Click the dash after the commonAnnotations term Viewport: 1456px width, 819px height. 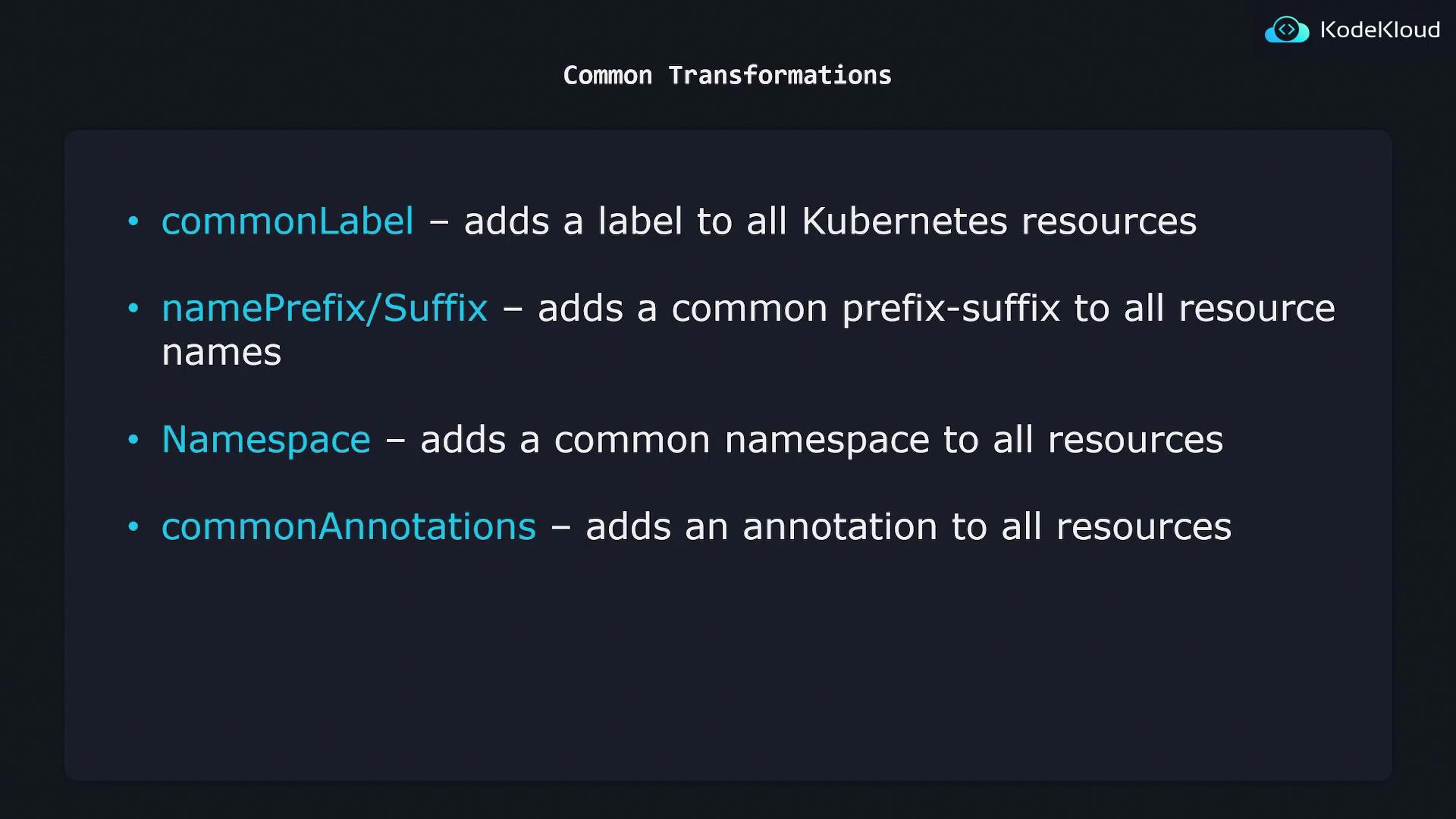tap(560, 528)
